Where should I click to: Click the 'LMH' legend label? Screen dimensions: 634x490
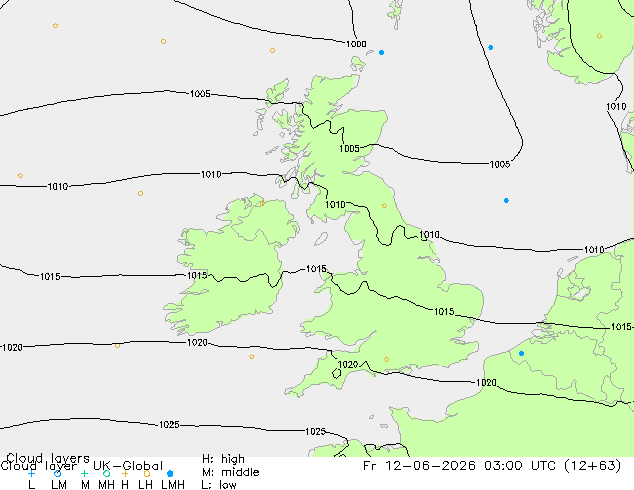tap(173, 484)
